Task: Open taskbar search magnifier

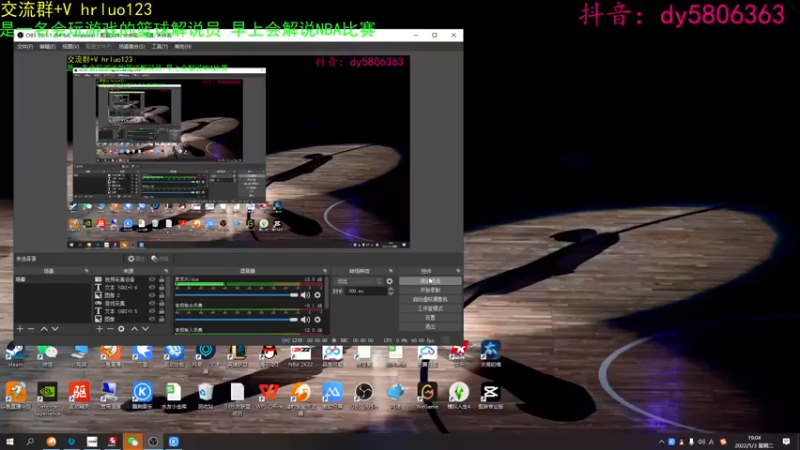Action: coord(30,441)
